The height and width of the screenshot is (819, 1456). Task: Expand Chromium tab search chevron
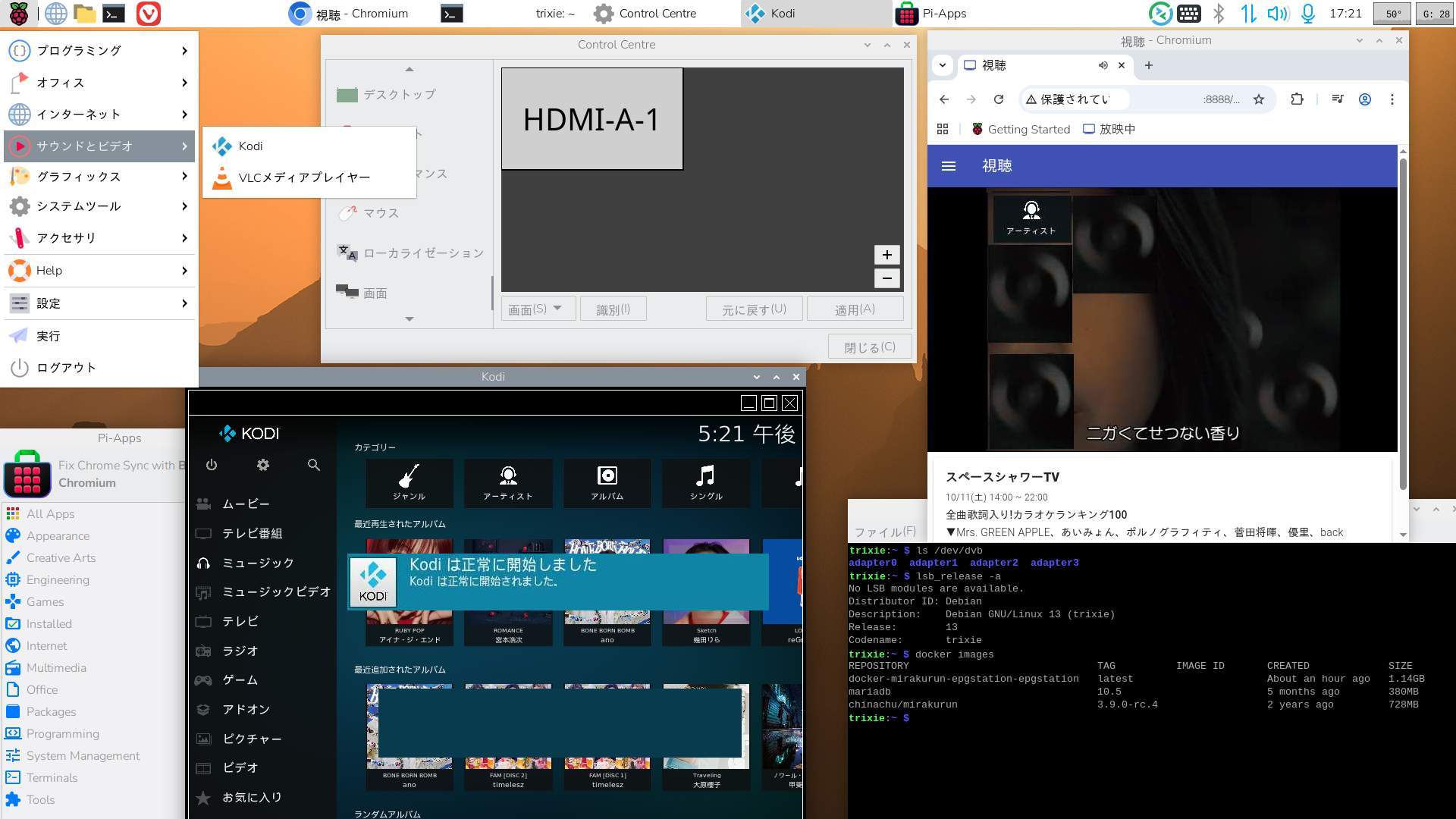pos(943,65)
